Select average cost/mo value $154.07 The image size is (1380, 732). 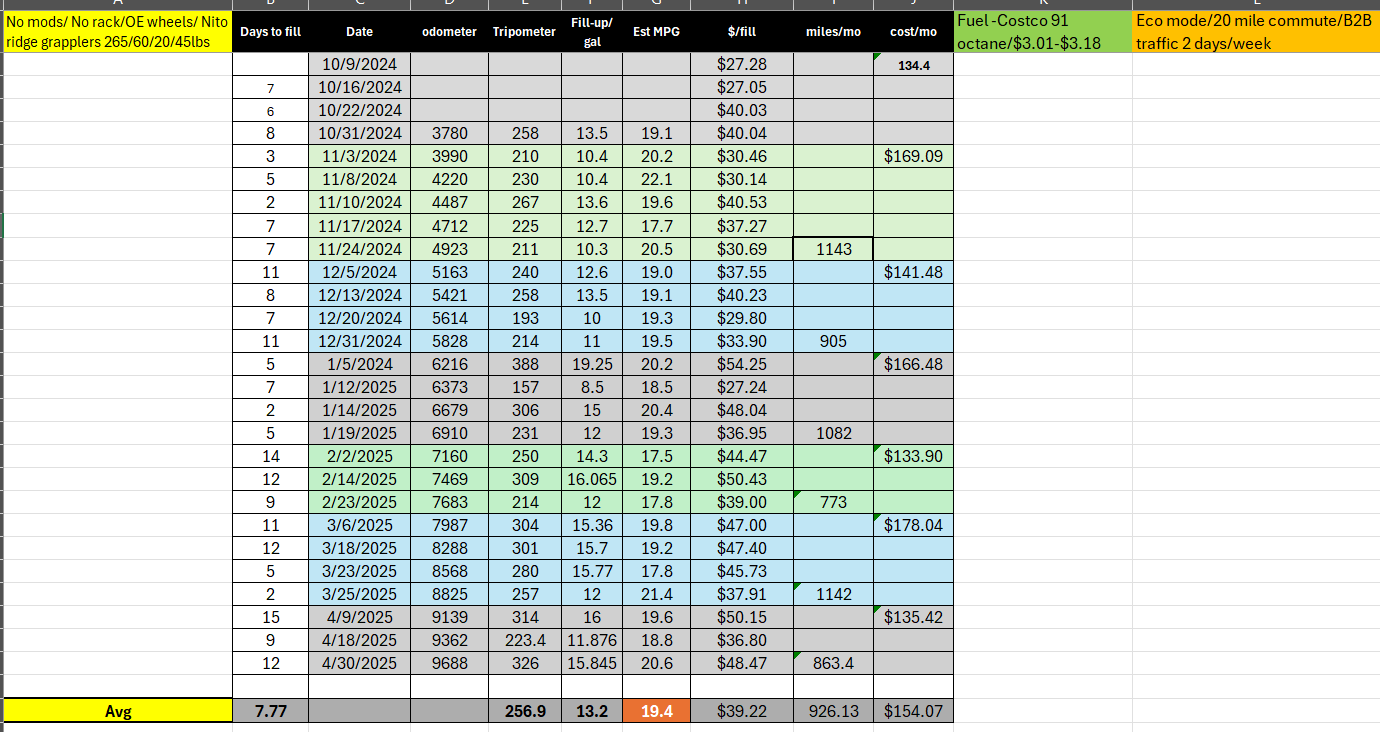(x=913, y=711)
